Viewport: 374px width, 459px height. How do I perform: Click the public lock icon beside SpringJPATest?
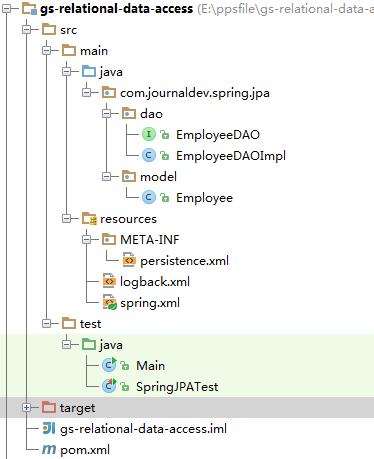click(x=125, y=387)
